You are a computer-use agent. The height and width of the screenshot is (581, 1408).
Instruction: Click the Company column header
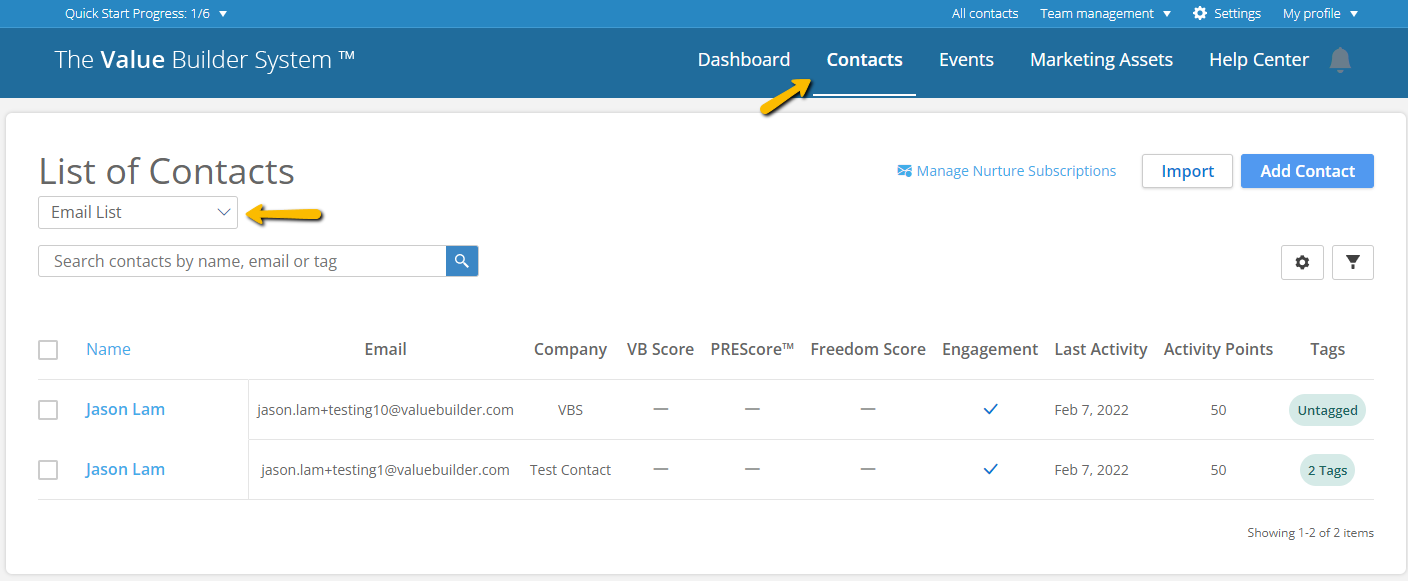570,349
